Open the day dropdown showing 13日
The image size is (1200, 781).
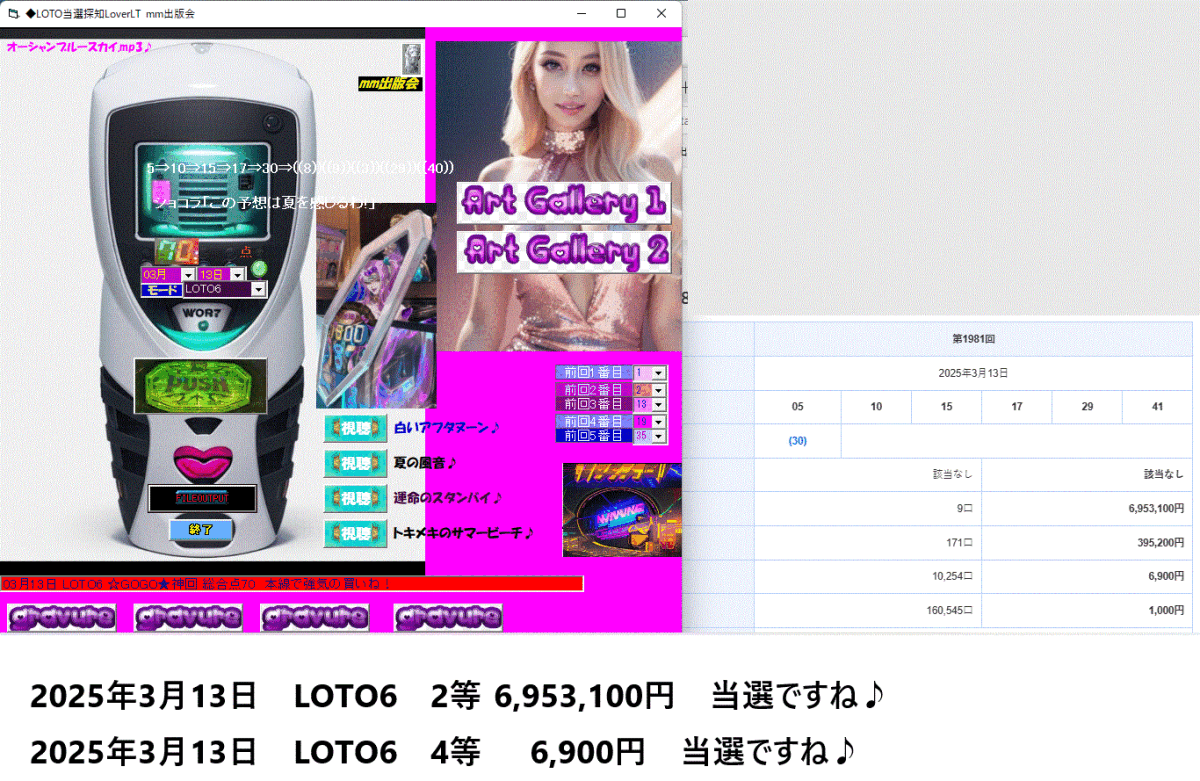(236, 274)
